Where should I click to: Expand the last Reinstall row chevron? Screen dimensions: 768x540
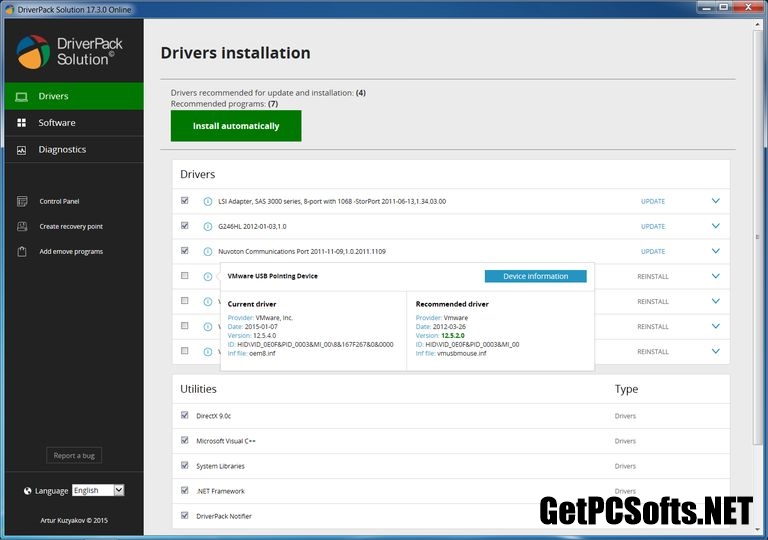[716, 351]
